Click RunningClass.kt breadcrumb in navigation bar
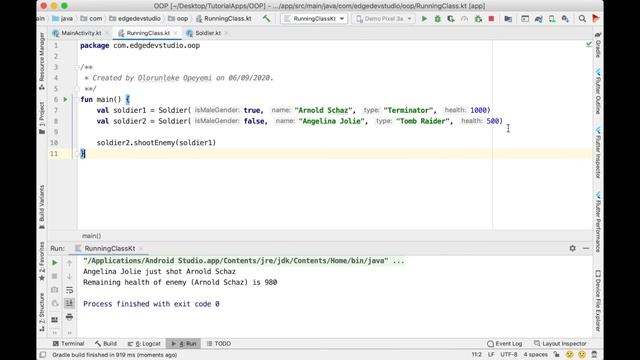The height and width of the screenshot is (360, 640). coord(224,19)
